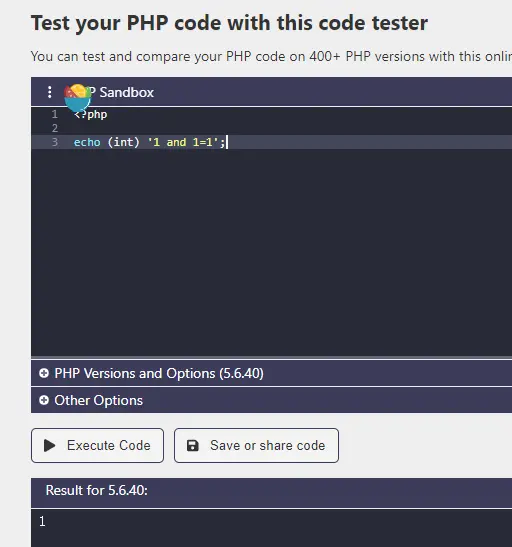
Task: Click the page heading about PHP code tester
Action: coord(229,23)
